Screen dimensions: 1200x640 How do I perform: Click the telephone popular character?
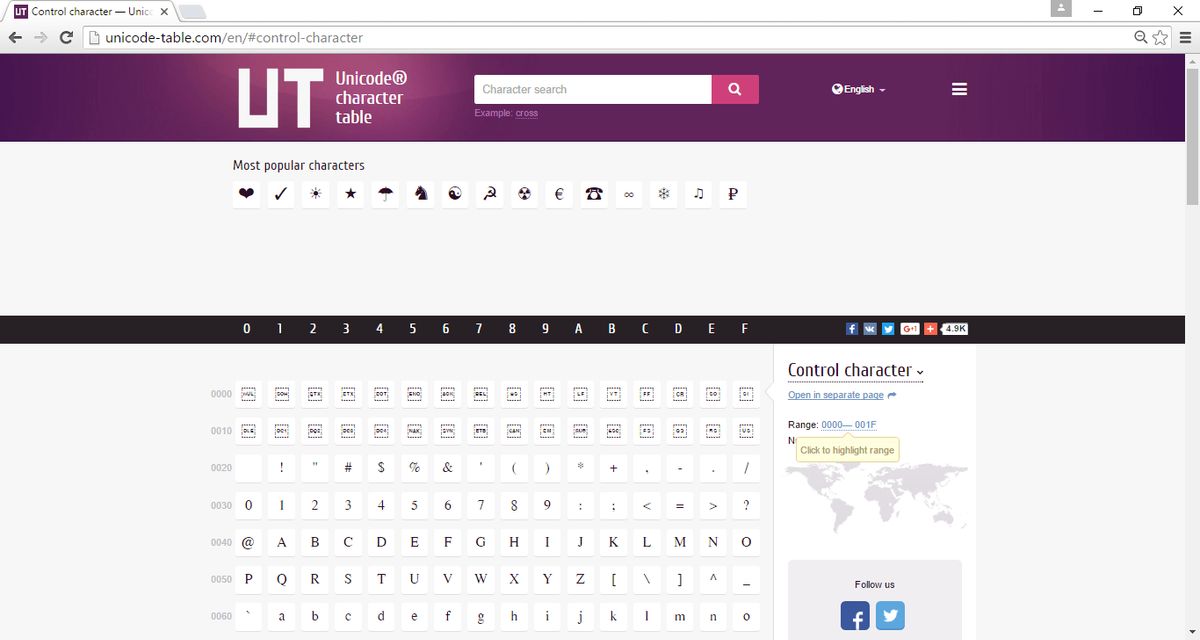593,194
